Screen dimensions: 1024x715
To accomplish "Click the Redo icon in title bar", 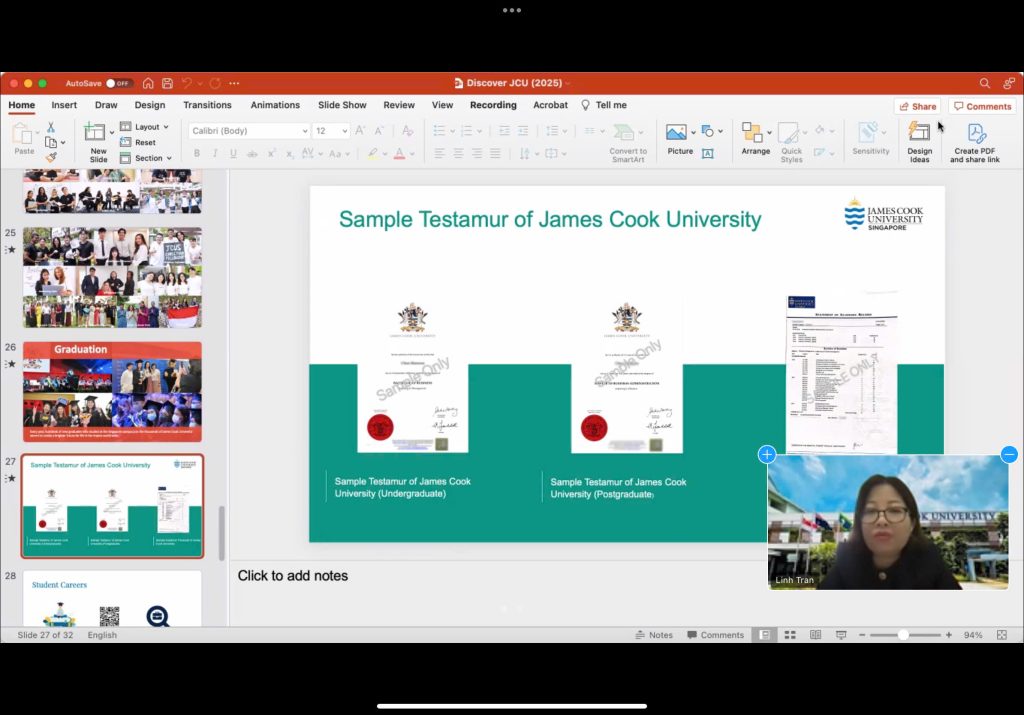I will [x=215, y=83].
